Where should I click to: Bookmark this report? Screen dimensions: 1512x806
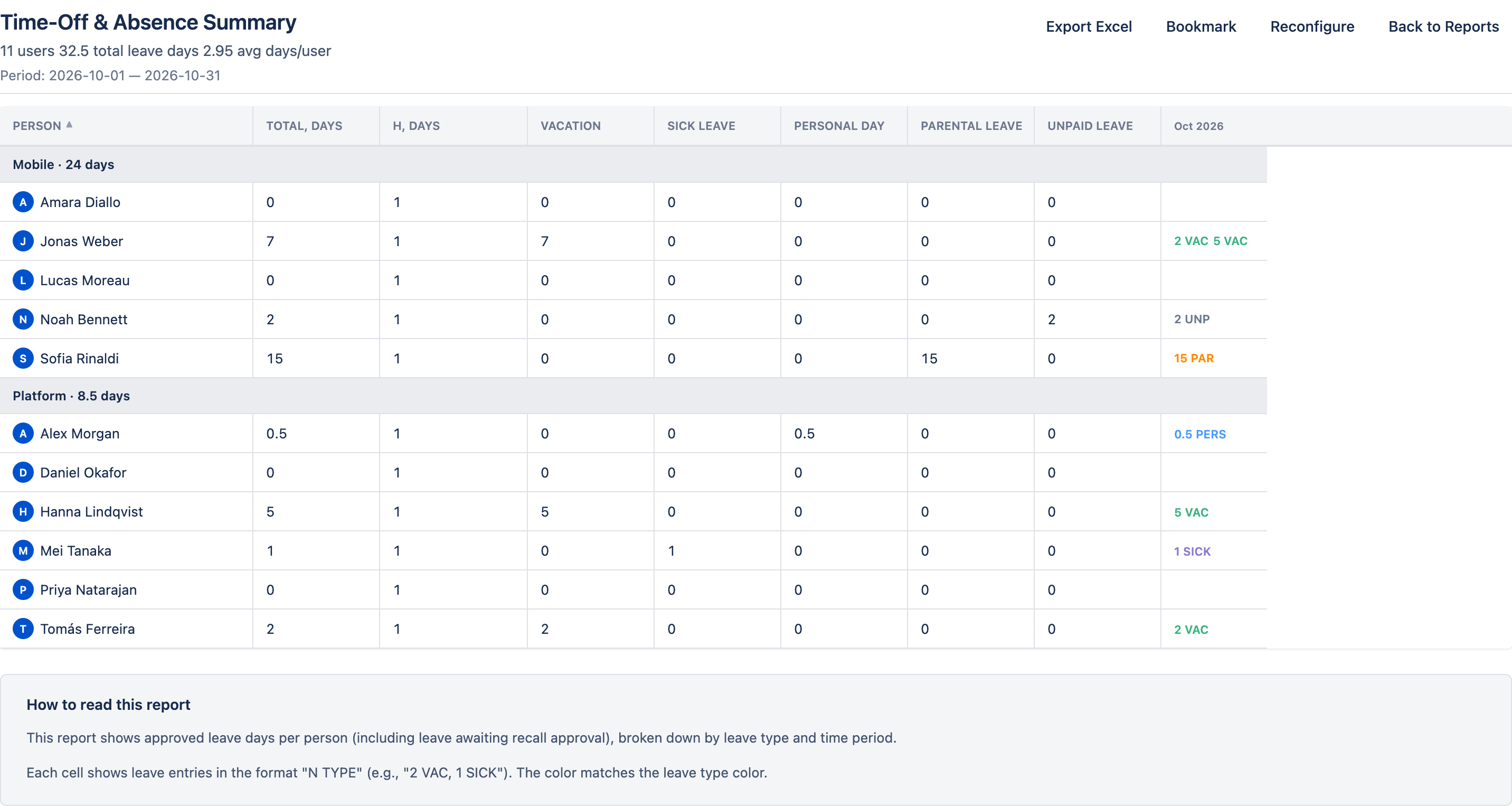pyautogui.click(x=1201, y=26)
